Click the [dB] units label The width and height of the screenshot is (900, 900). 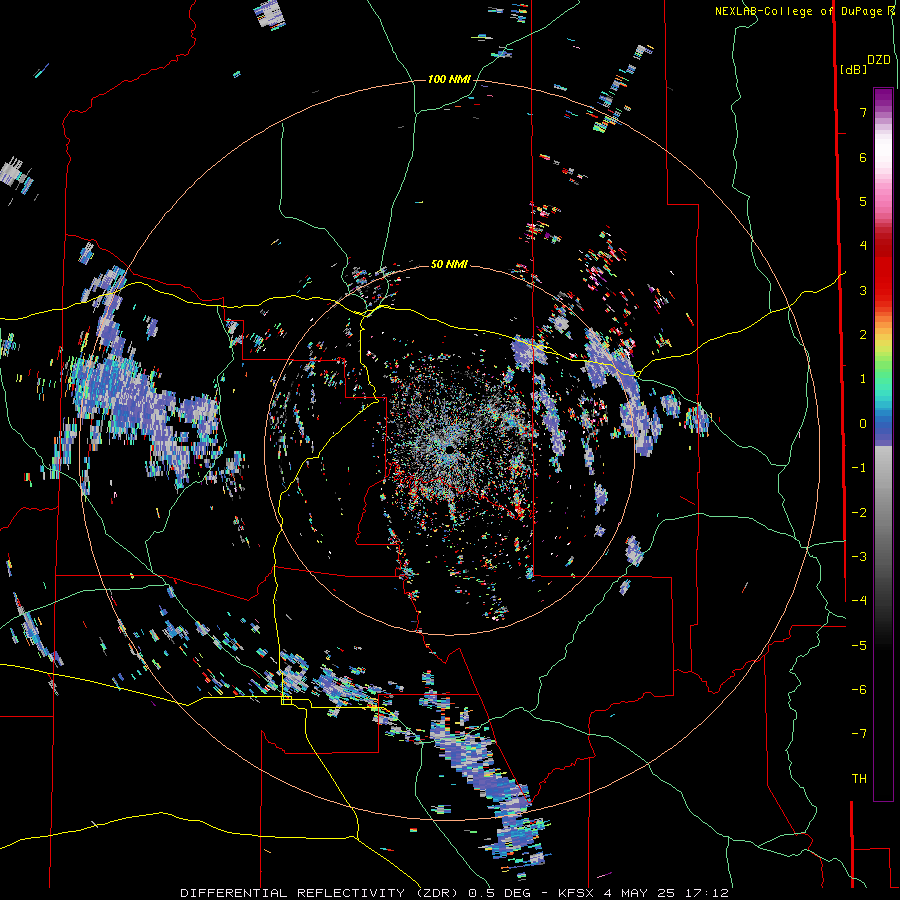(x=854, y=69)
